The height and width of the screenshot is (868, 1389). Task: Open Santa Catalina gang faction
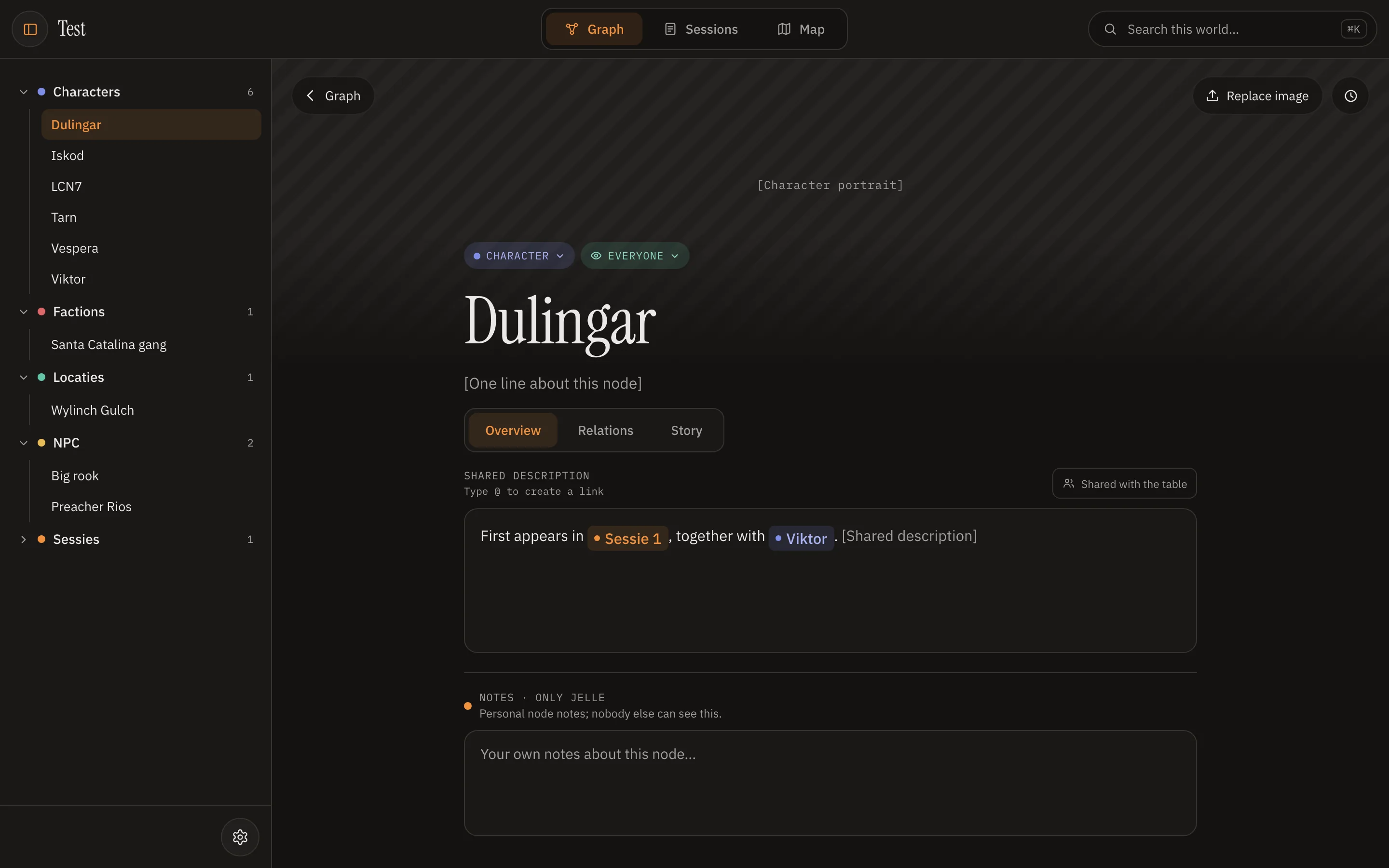151,344
